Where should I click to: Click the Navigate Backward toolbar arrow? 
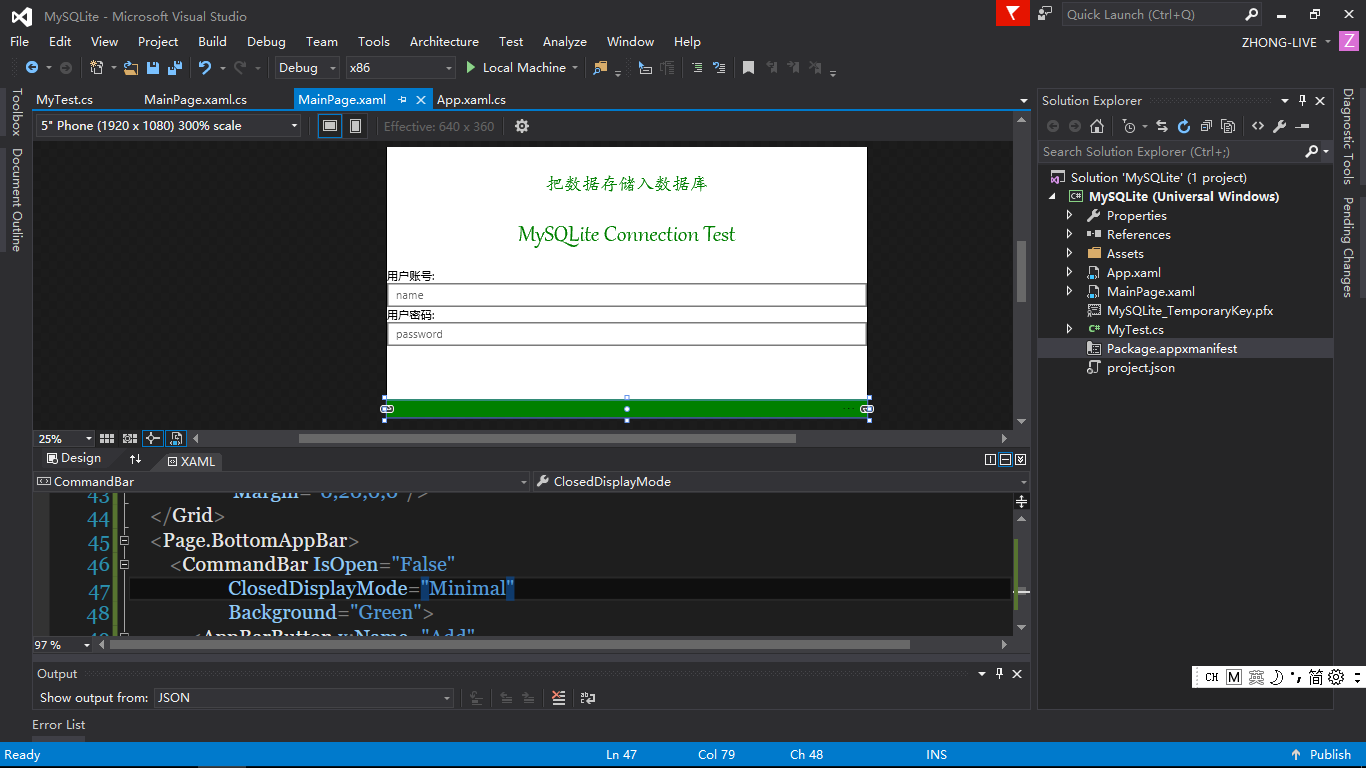click(x=32, y=68)
